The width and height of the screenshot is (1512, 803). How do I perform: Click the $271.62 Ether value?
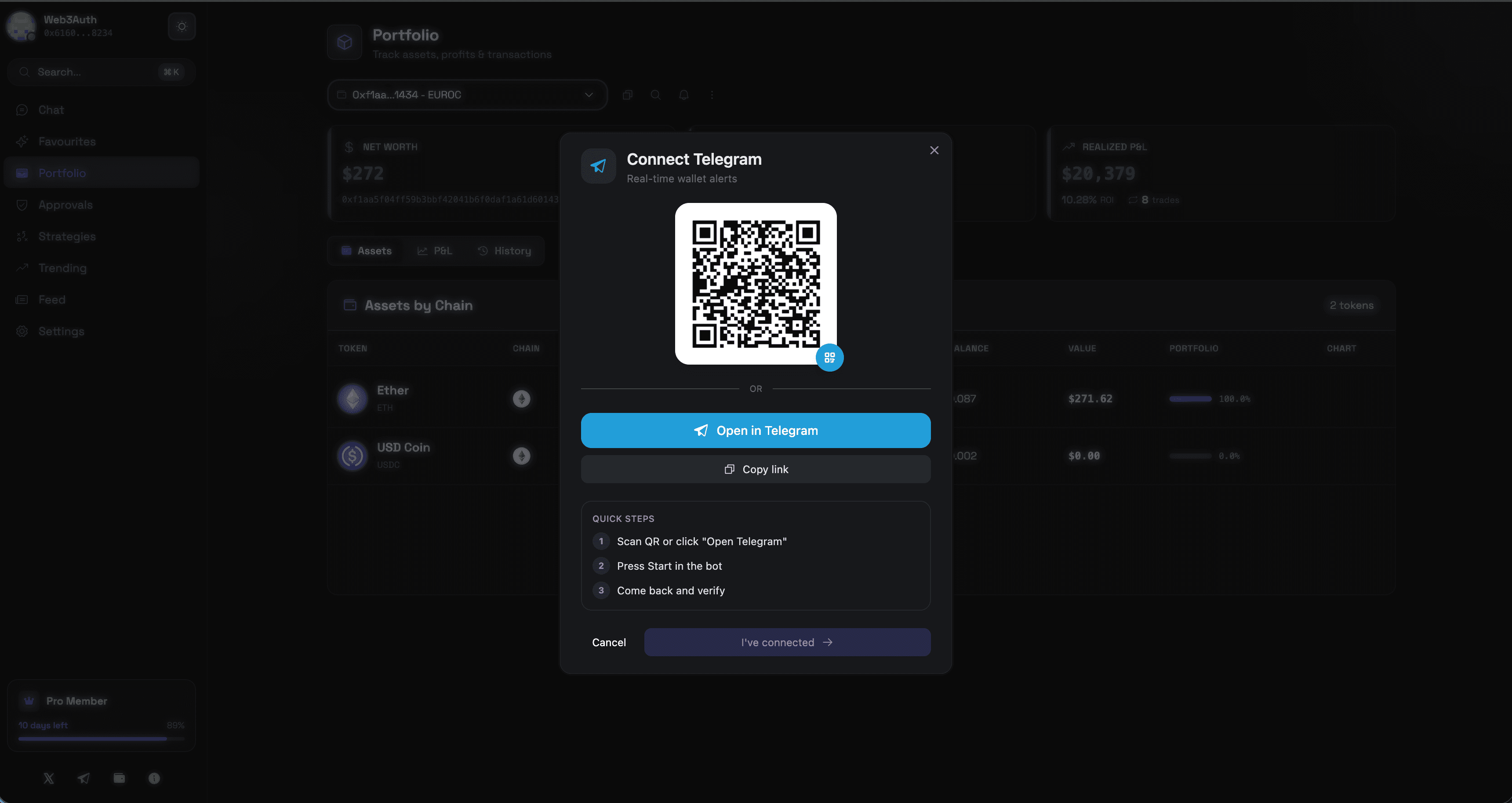tap(1090, 399)
